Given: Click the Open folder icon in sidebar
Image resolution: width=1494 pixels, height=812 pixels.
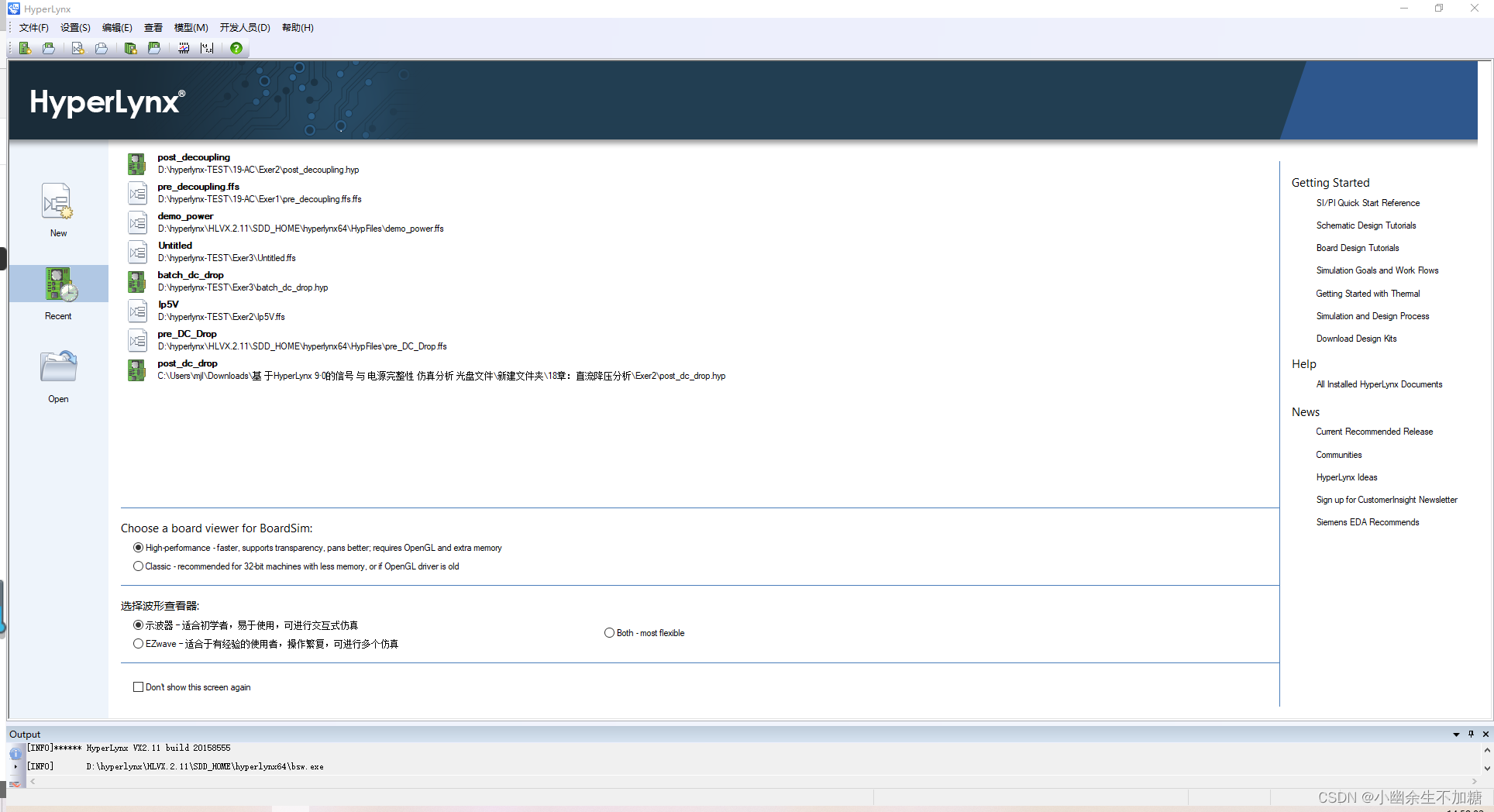Looking at the screenshot, I should 58,366.
